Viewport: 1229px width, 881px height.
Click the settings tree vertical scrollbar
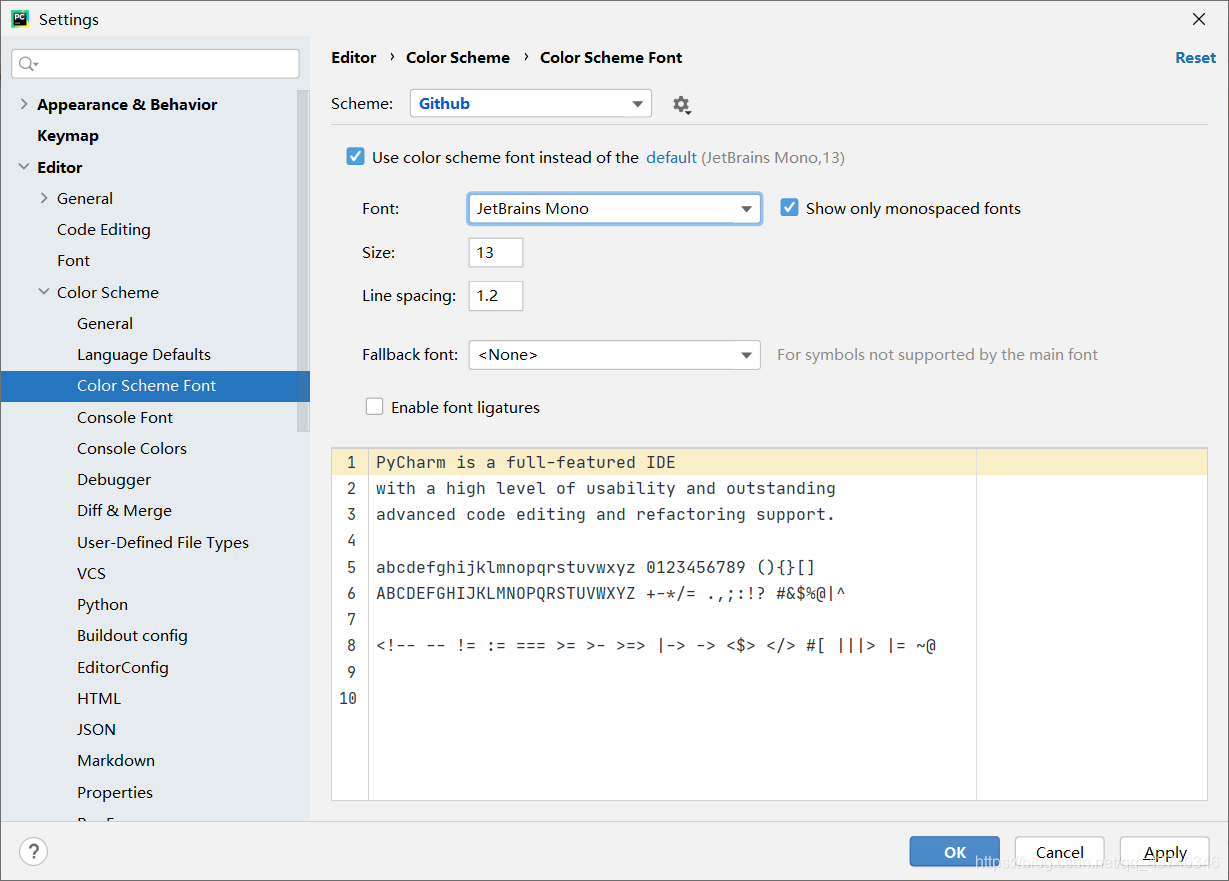303,260
